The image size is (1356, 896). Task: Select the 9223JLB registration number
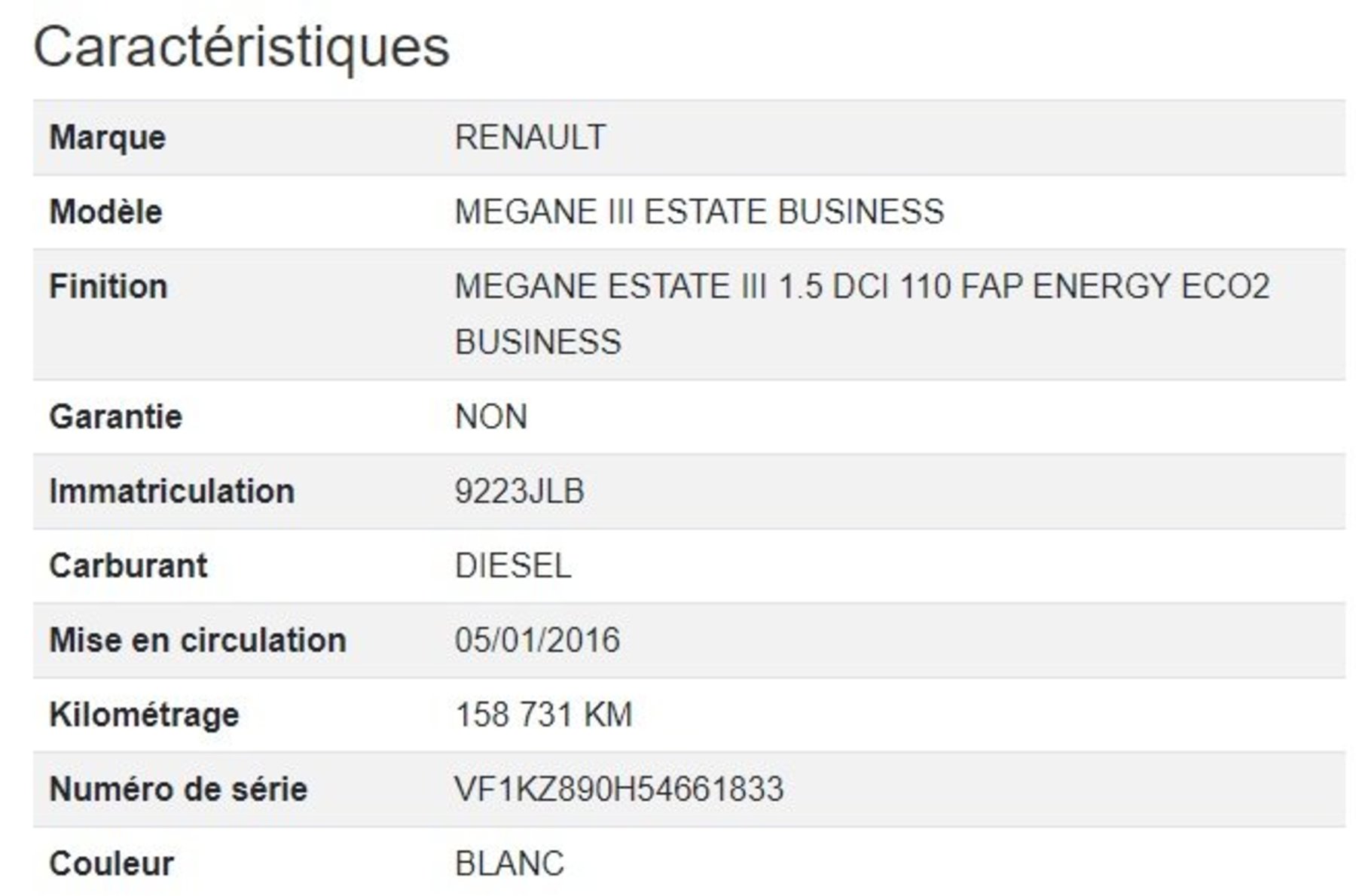pyautogui.click(x=520, y=492)
